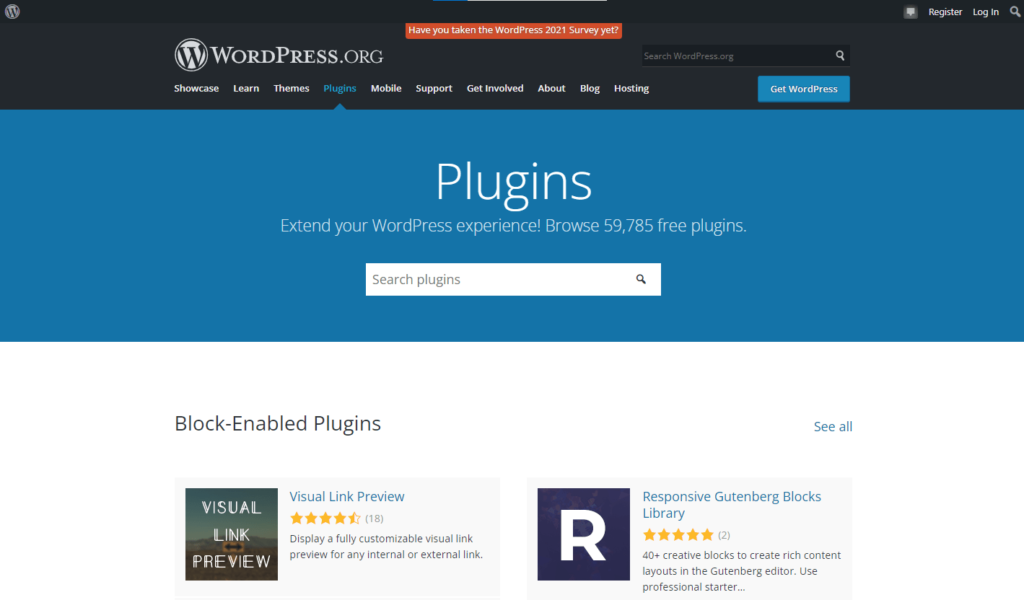Click the star rating for Responsive Gutenberg Blocks Library
This screenshot has height=600, width=1024.
tap(677, 534)
